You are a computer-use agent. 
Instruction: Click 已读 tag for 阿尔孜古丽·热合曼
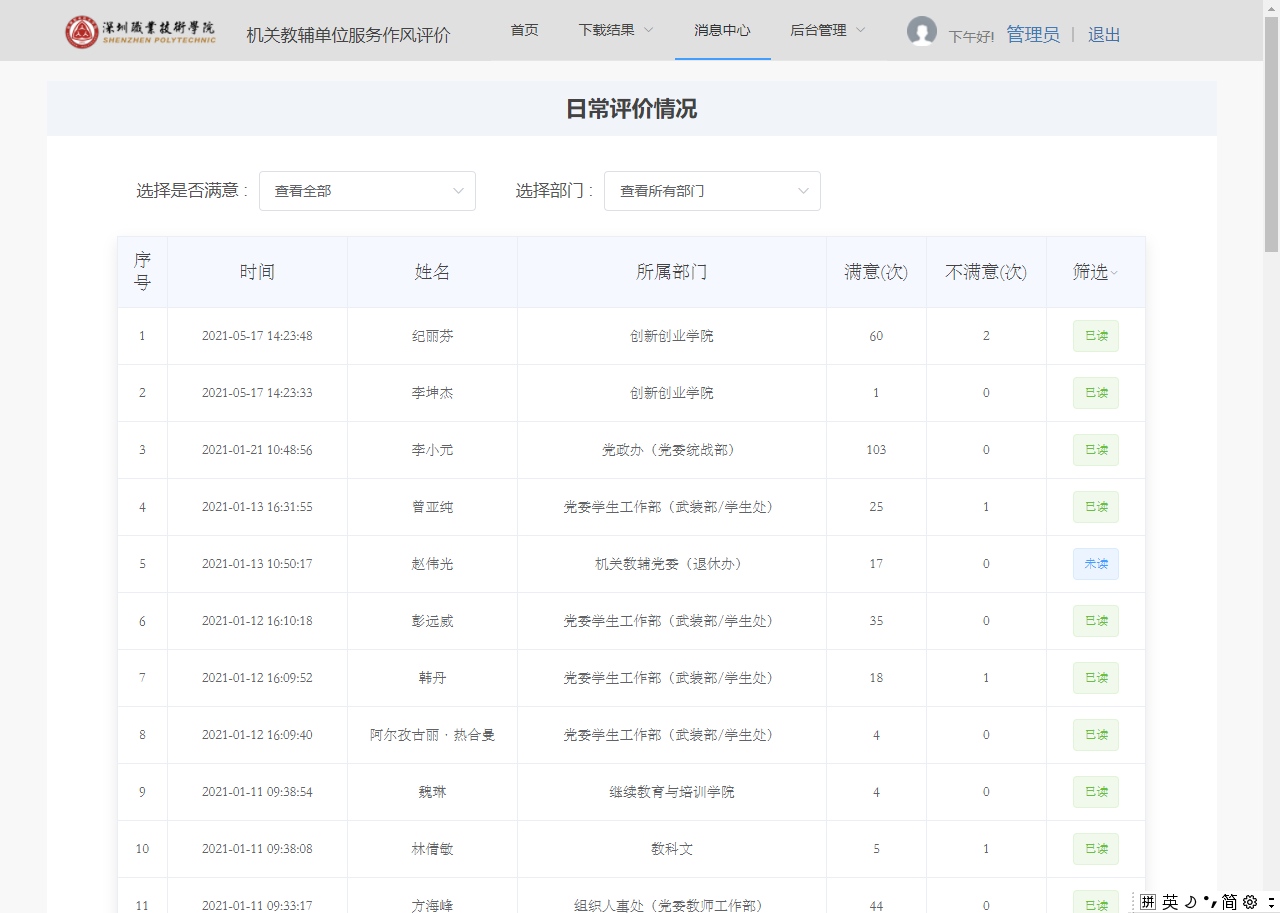1096,735
